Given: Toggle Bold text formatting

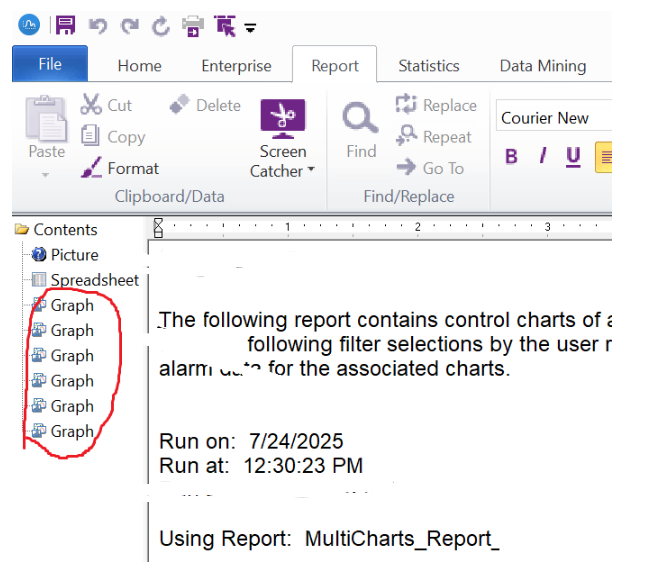Looking at the screenshot, I should tap(512, 156).
